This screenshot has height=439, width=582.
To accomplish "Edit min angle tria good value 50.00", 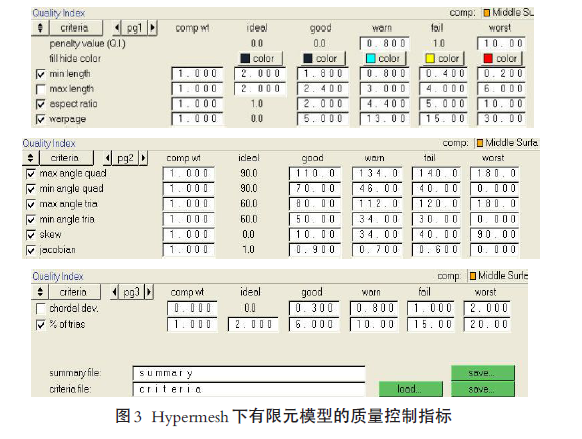I will [315, 219].
